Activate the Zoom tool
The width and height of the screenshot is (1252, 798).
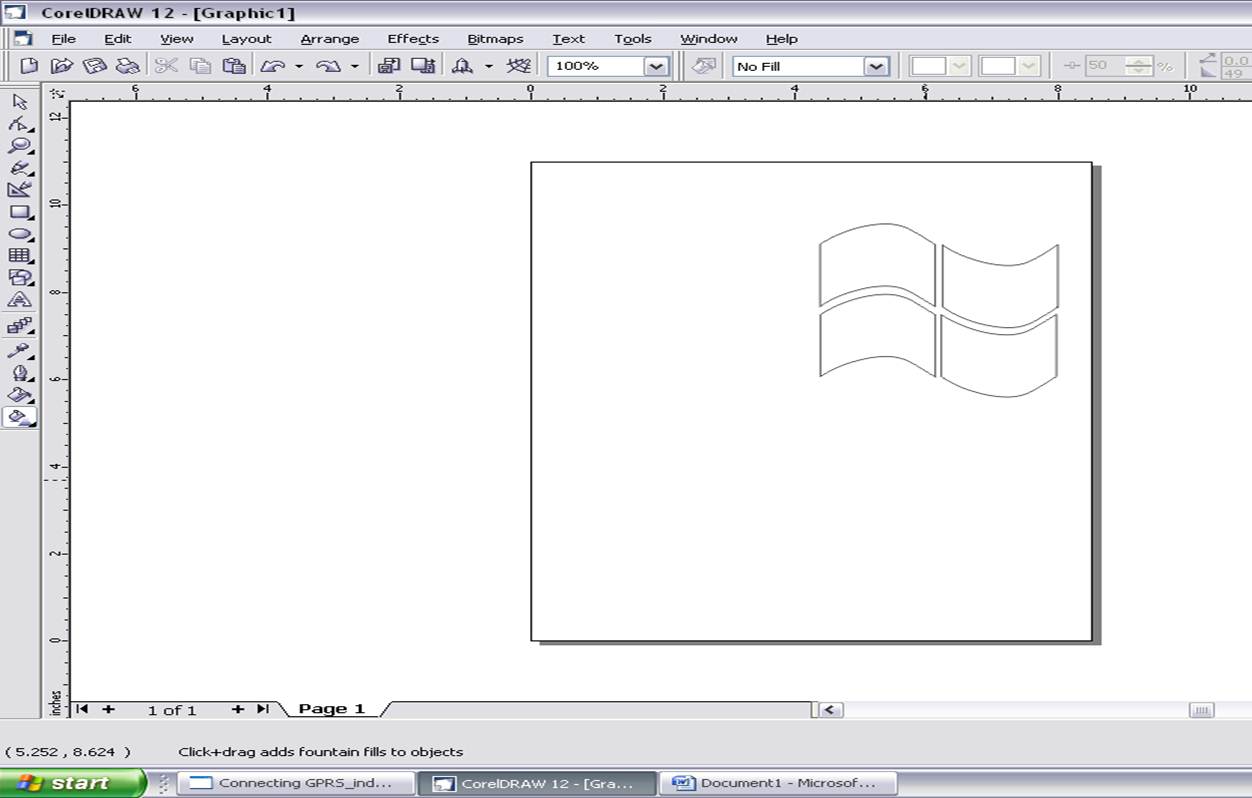click(19, 148)
